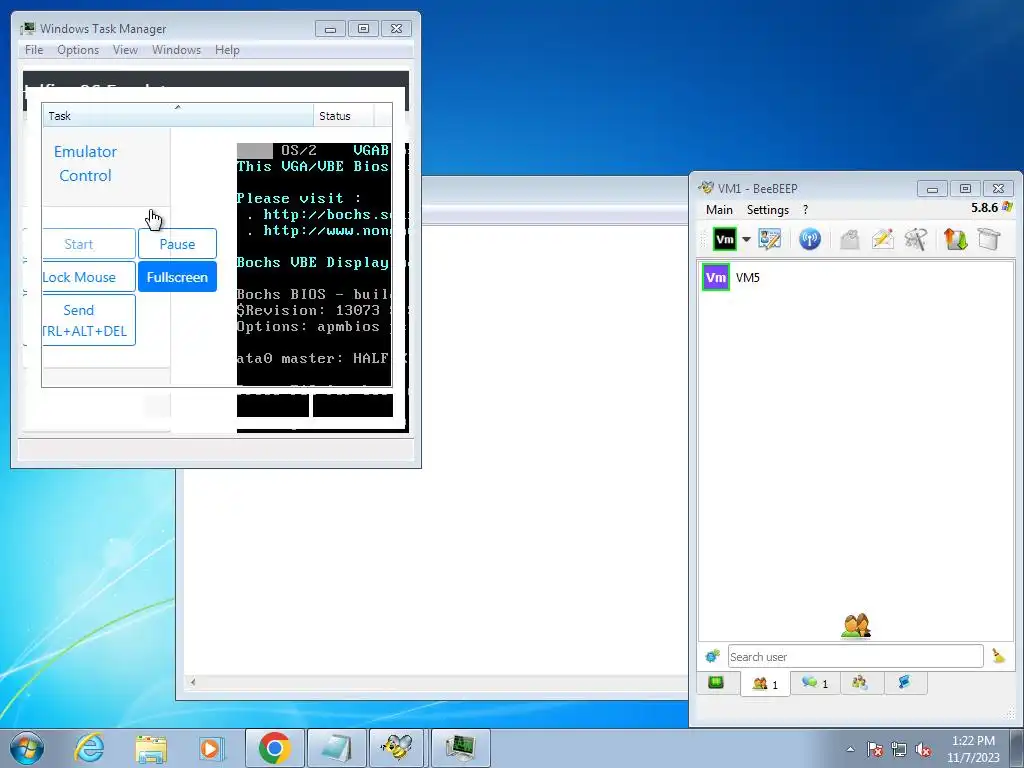
Task: Click the blue network broadcast icon in BeeBEEP
Action: coord(810,240)
